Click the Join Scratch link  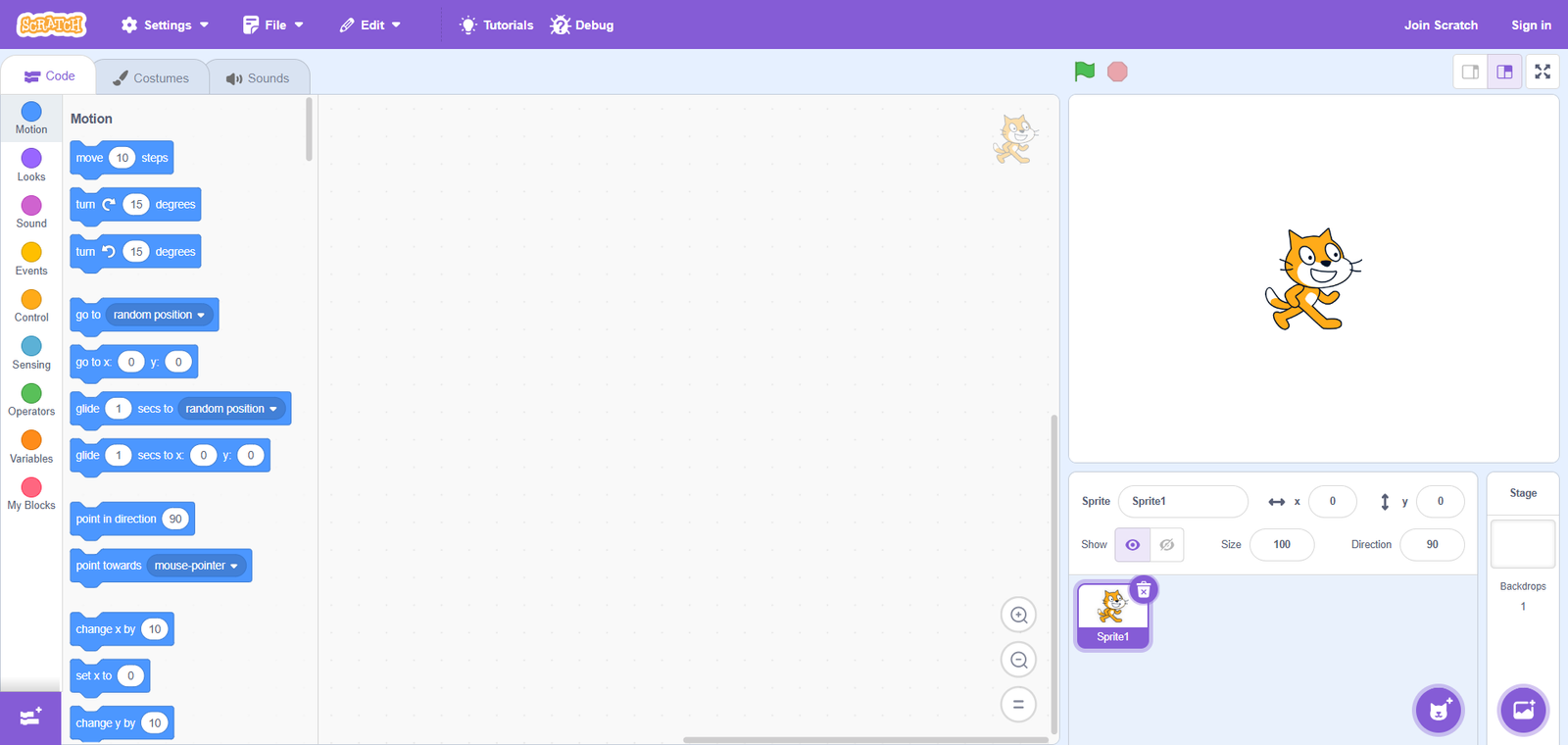click(1440, 25)
